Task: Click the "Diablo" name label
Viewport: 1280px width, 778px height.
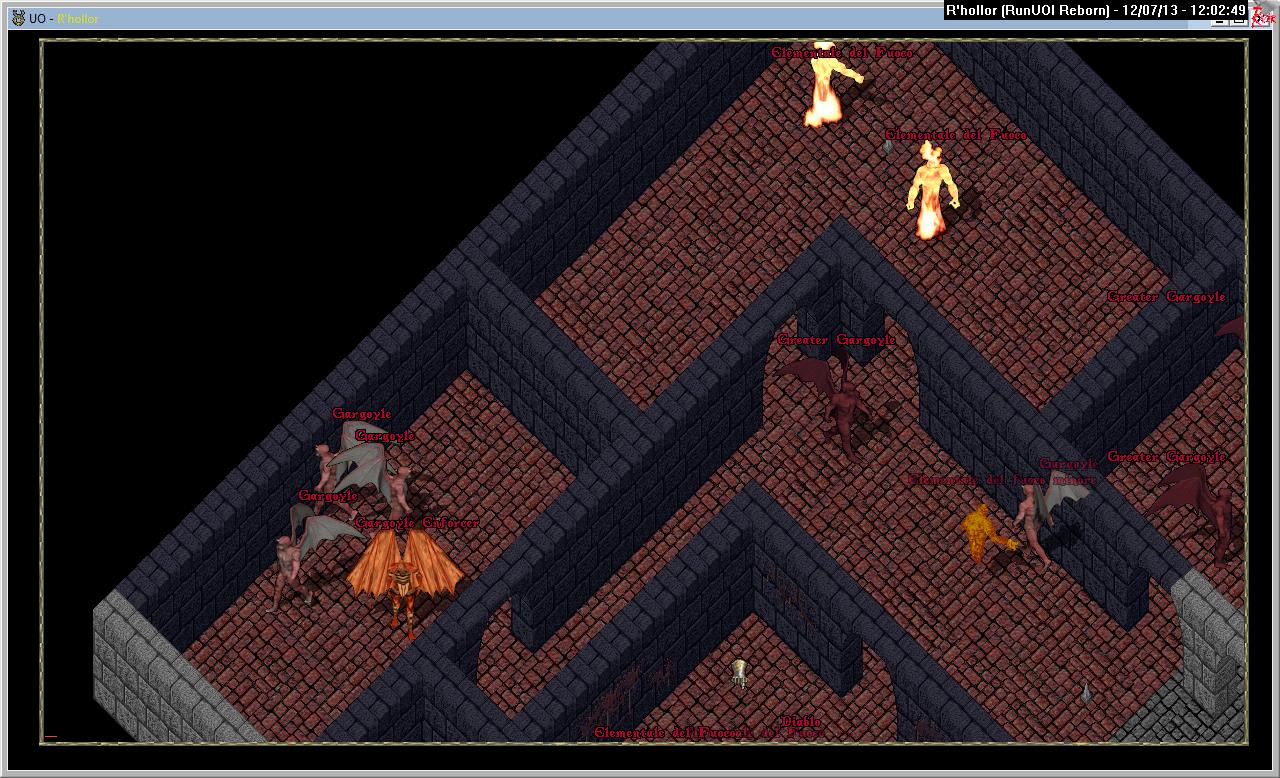Action: (x=801, y=721)
